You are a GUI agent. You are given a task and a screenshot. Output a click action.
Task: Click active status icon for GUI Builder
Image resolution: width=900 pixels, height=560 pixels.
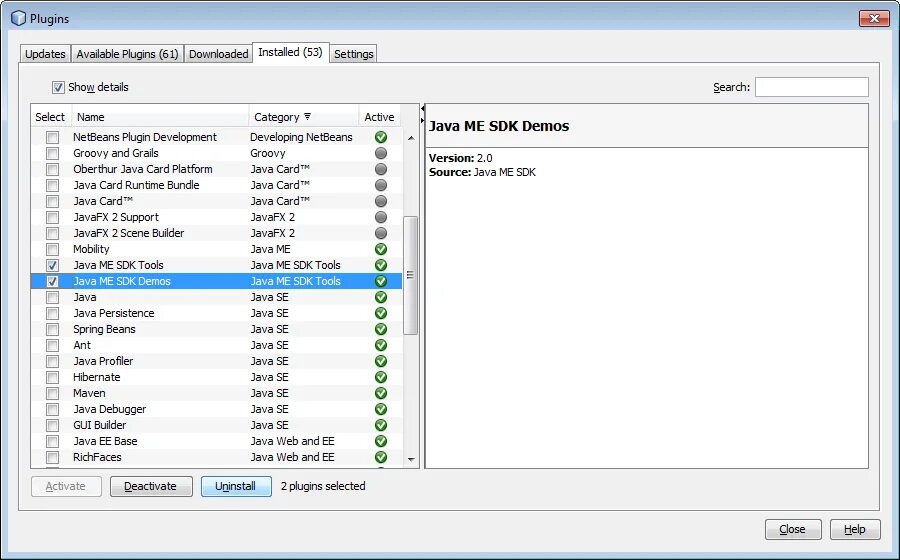tap(381, 425)
